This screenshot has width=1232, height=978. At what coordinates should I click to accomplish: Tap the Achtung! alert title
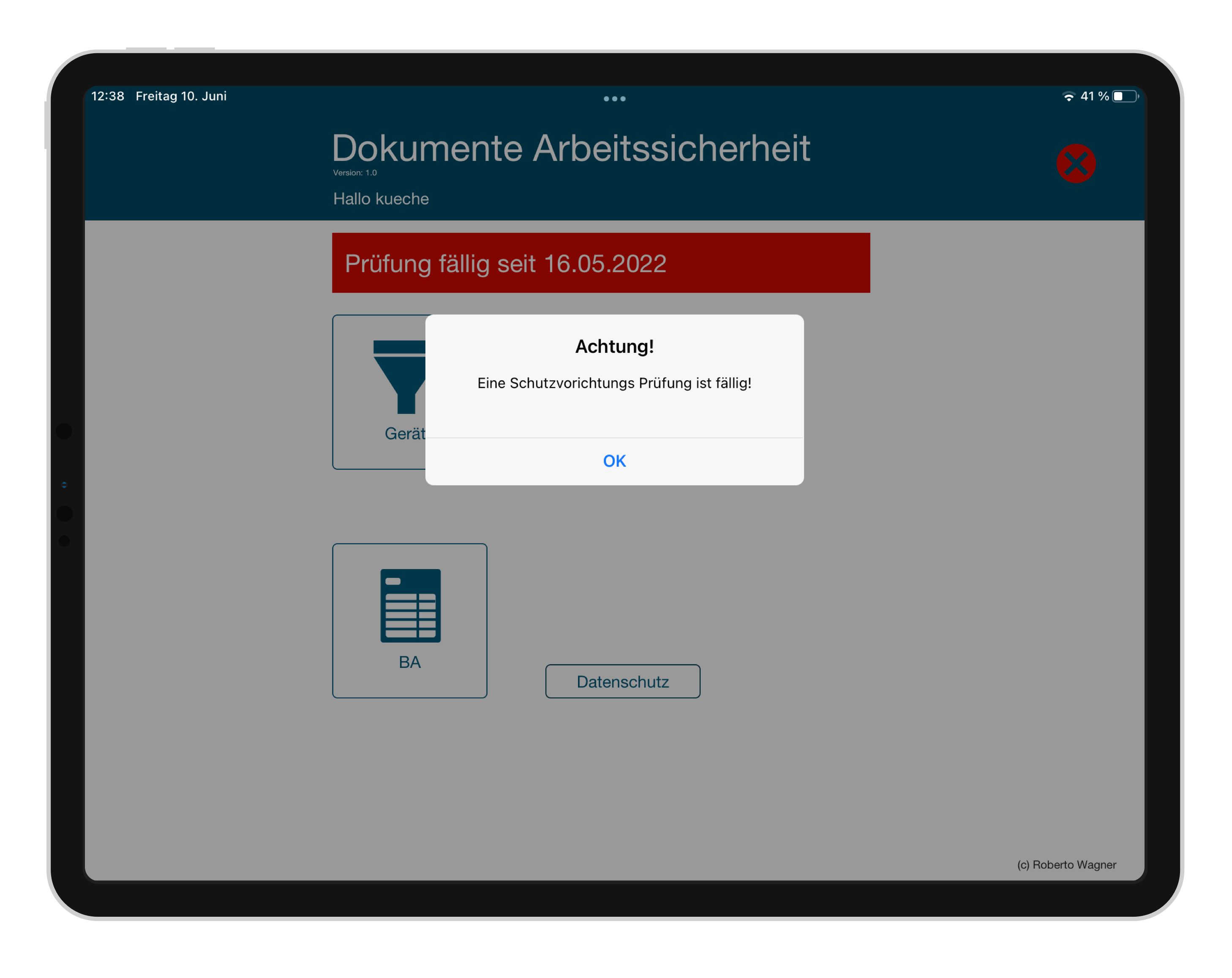point(614,346)
